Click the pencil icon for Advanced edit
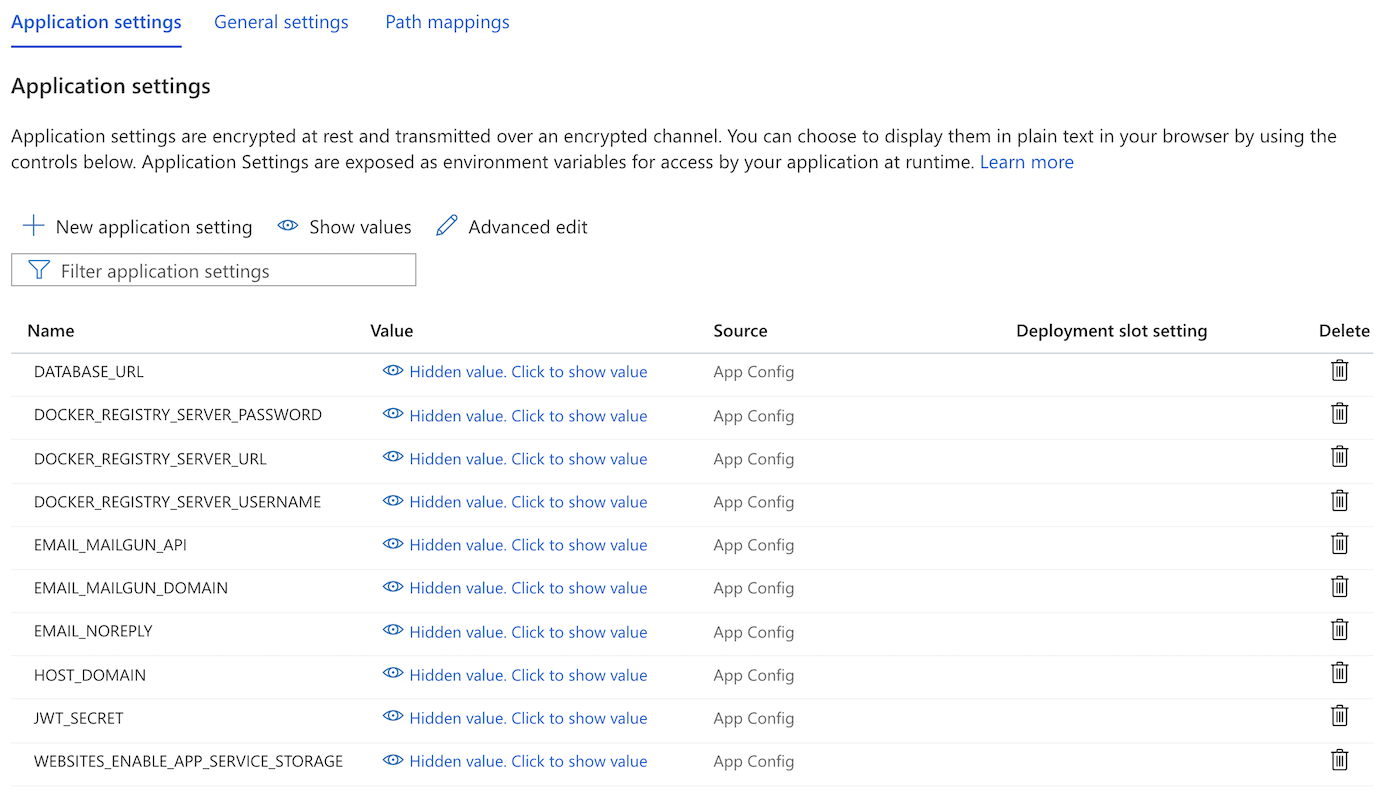 tap(447, 227)
